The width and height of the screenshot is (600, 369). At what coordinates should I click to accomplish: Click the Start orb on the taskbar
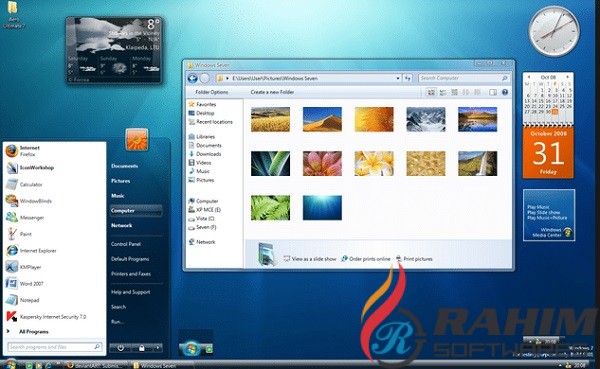tap(10, 364)
